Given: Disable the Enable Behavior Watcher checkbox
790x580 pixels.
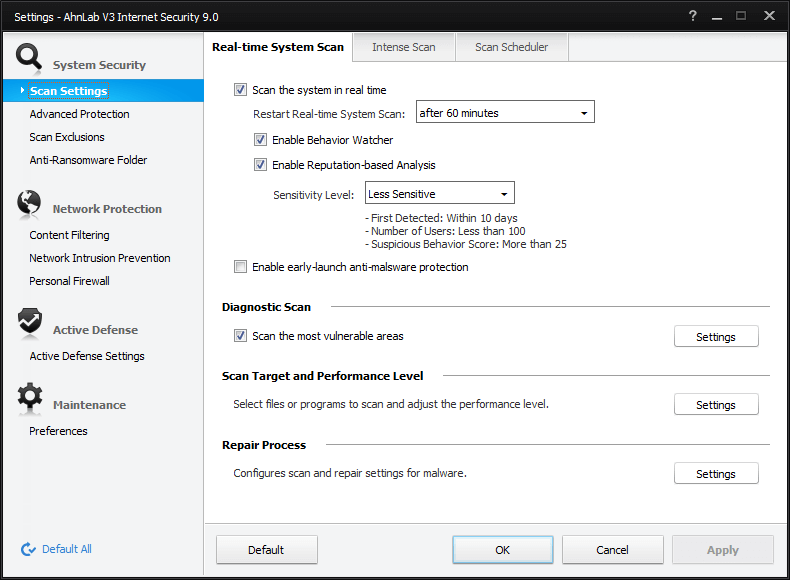Looking at the screenshot, I should (x=260, y=140).
